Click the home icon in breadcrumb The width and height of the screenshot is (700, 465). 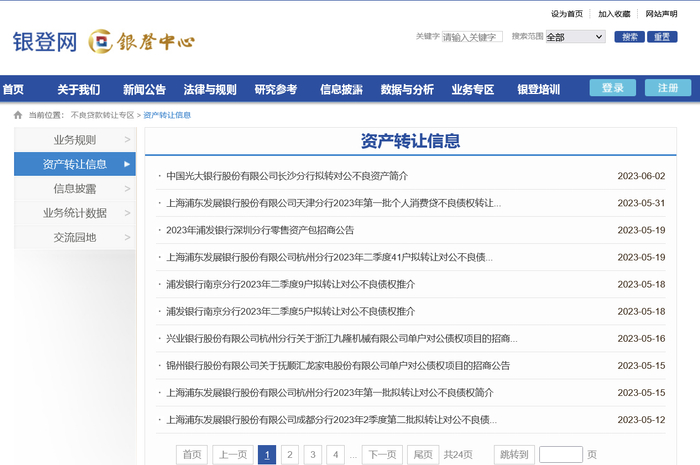pyautogui.click(x=17, y=115)
